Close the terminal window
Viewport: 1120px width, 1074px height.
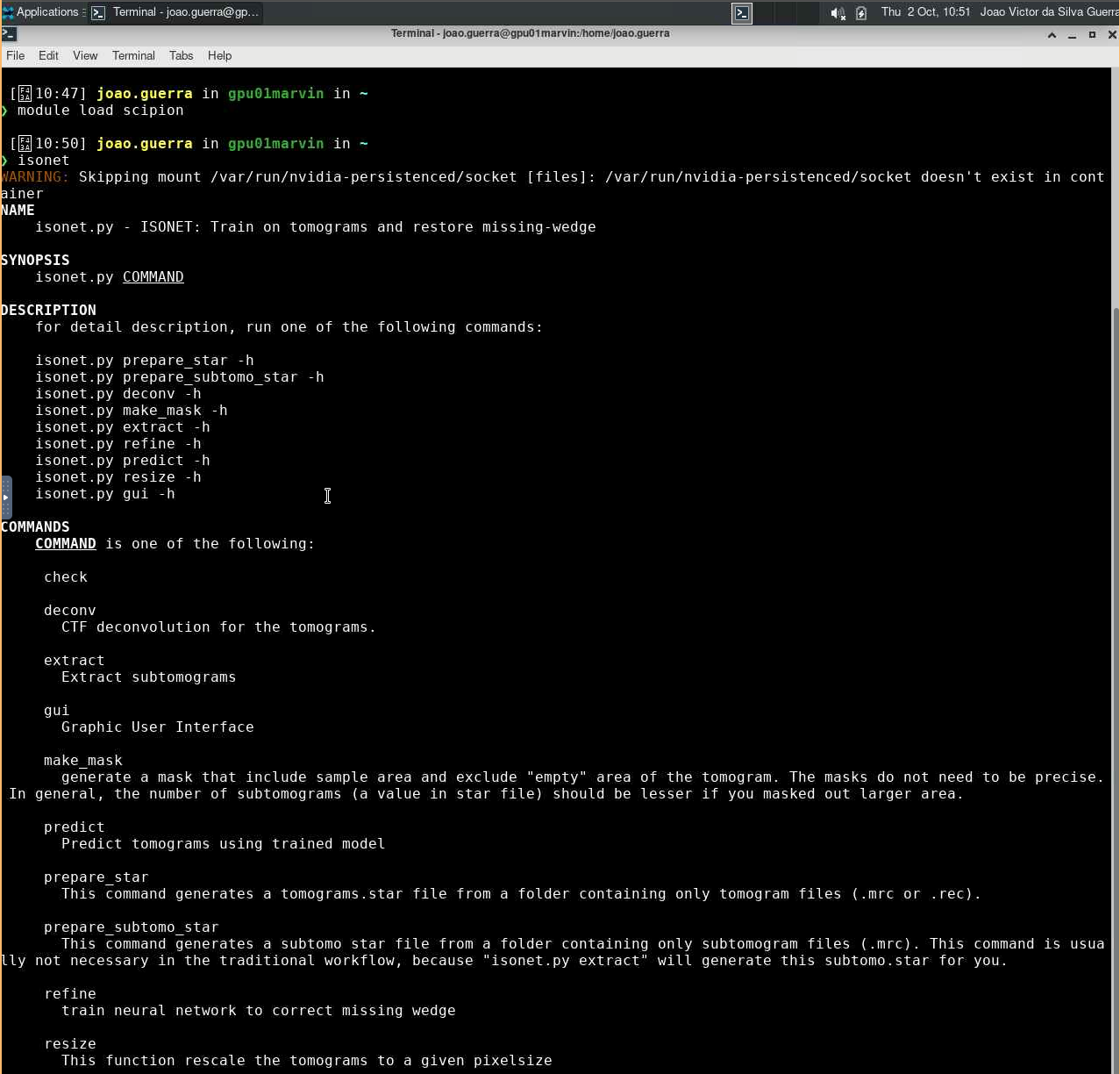point(1112,35)
